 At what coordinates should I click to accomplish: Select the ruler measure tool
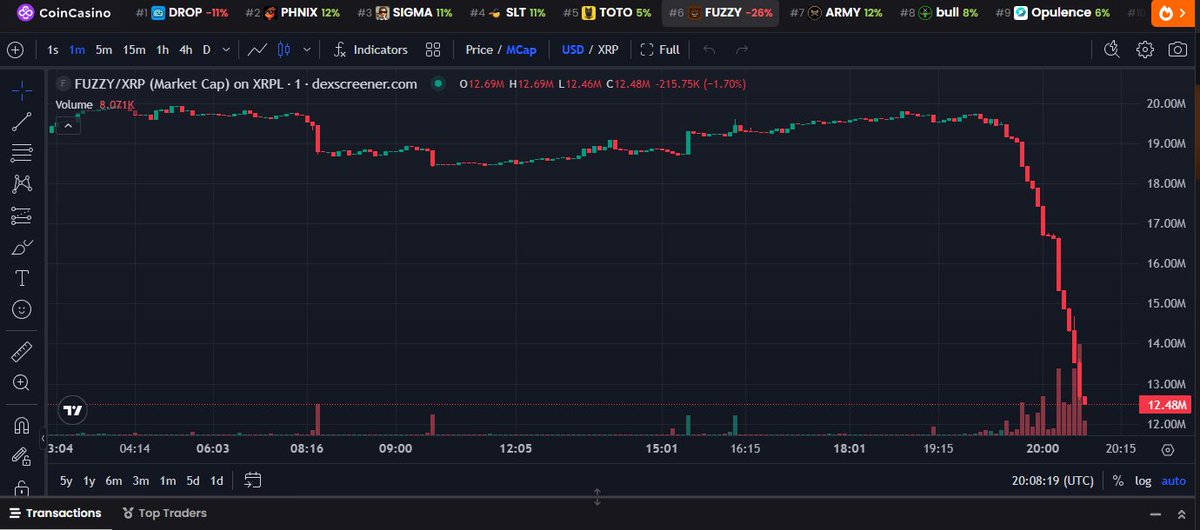(21, 351)
